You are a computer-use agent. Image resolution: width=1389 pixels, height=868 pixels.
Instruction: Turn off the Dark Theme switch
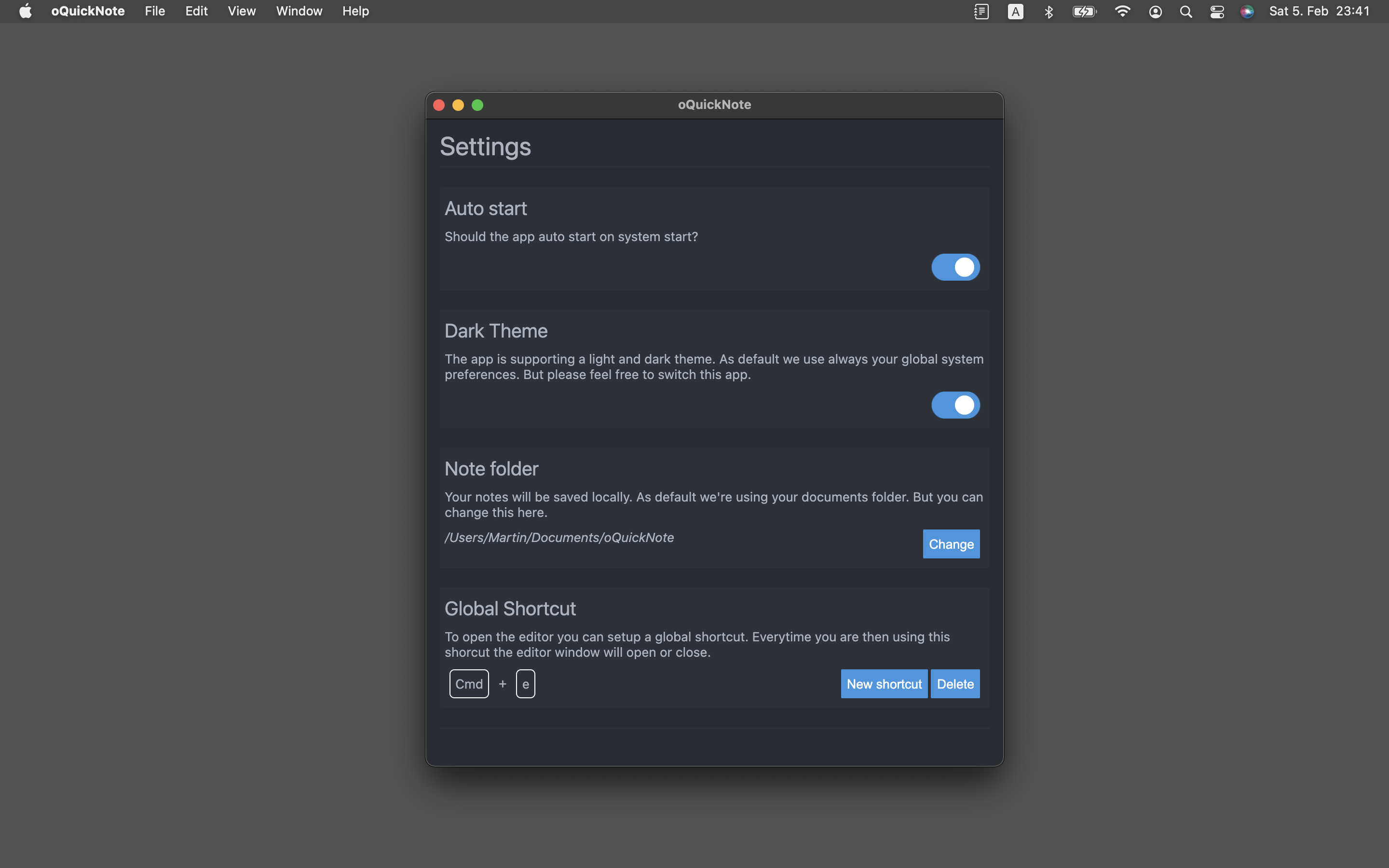pos(955,405)
